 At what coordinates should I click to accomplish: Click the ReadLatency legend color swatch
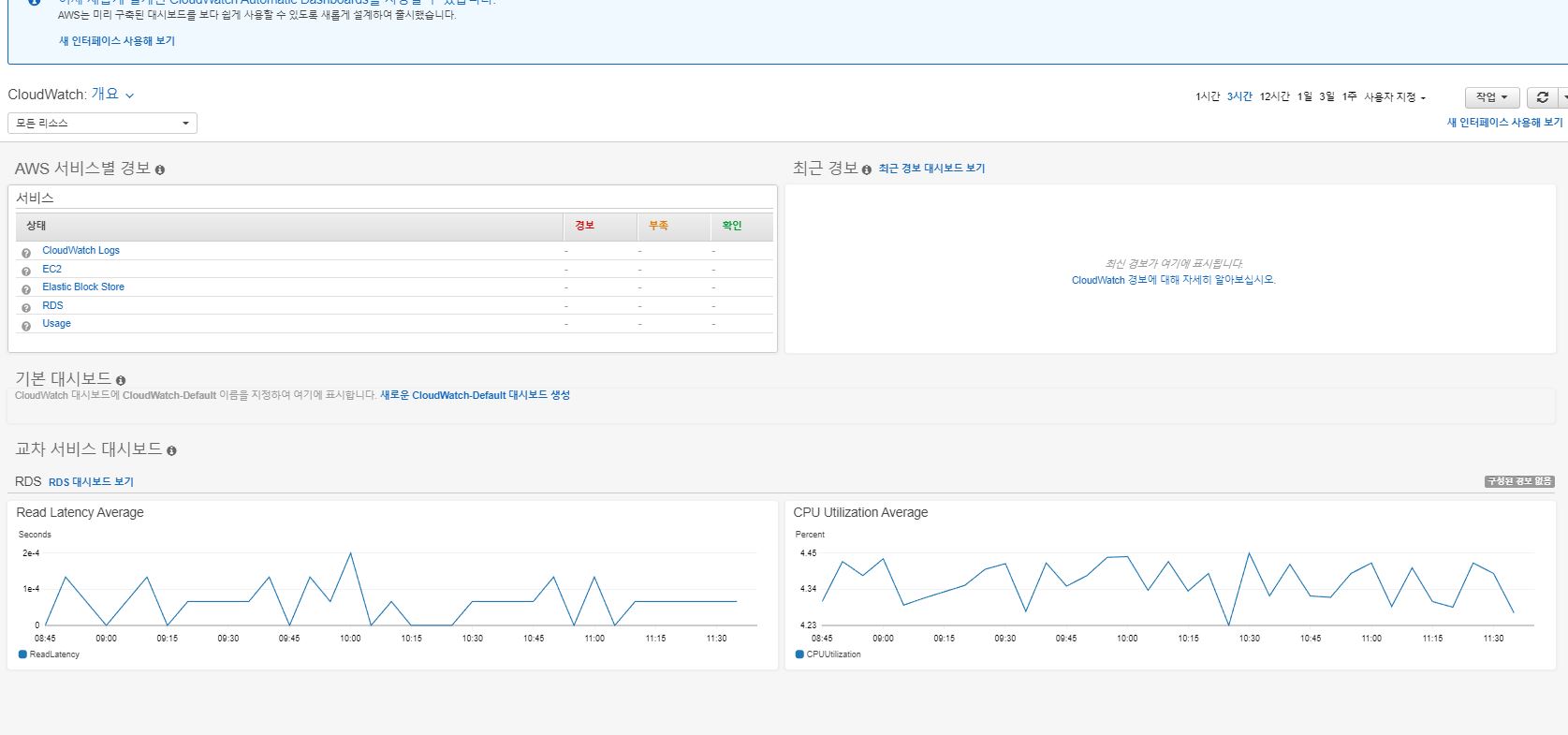point(22,654)
